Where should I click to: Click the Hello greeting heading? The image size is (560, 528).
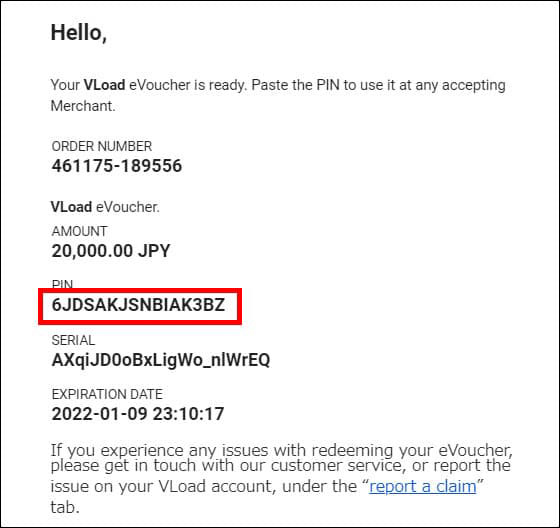tap(79, 33)
